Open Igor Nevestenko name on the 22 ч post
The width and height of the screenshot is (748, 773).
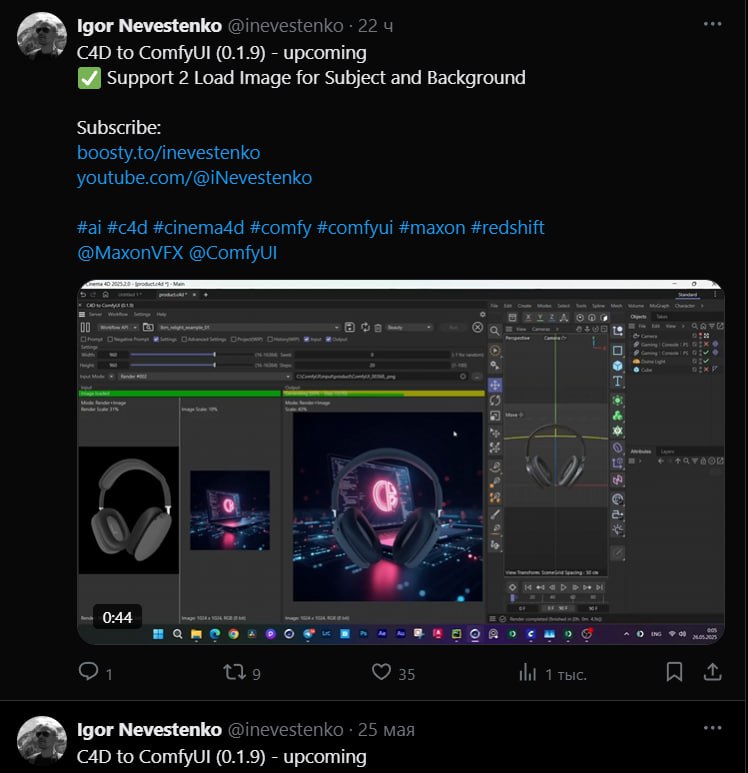(149, 26)
